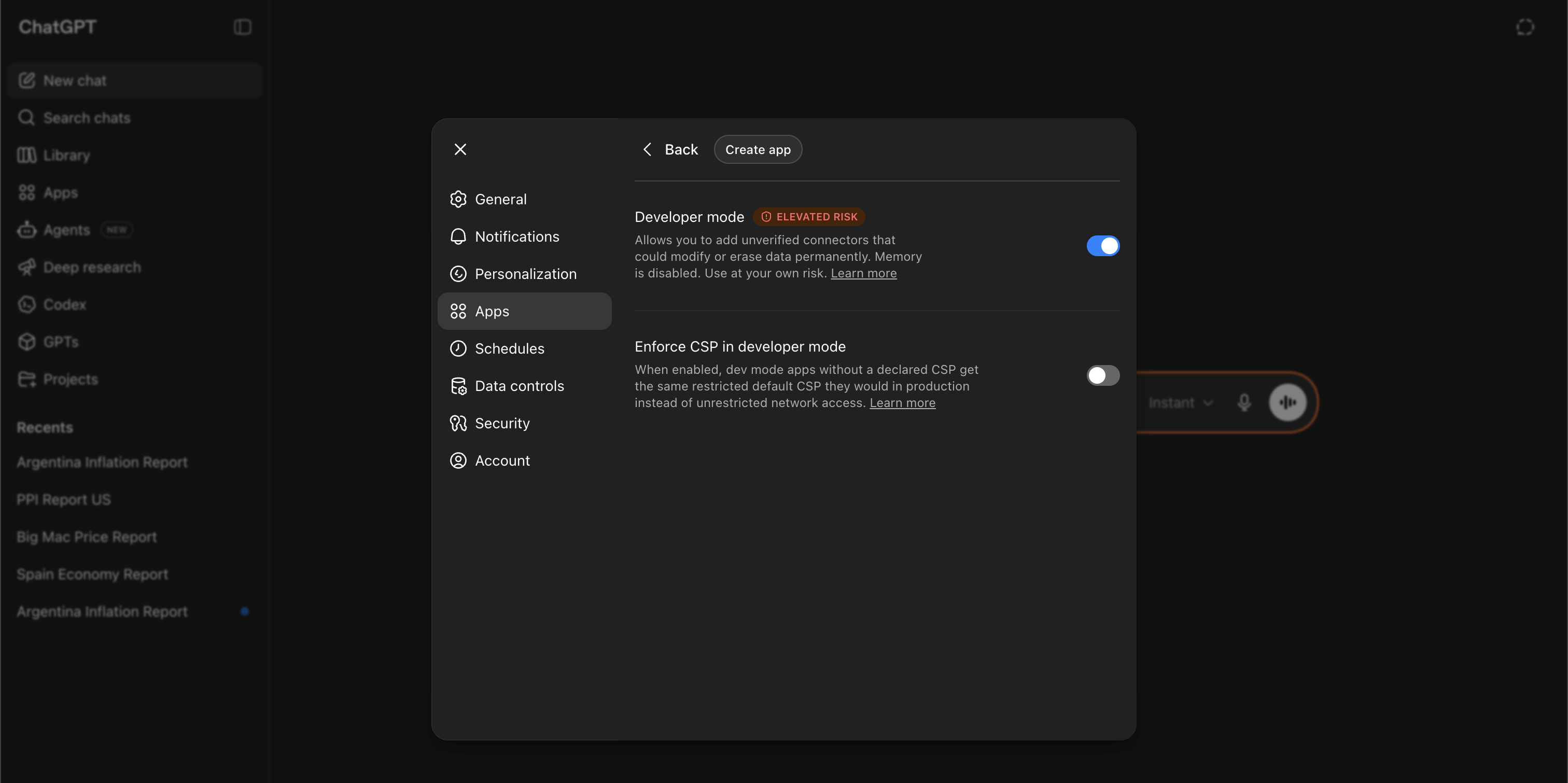Click the Notifications bell icon
This screenshot has width=1568, height=783.
[458, 236]
